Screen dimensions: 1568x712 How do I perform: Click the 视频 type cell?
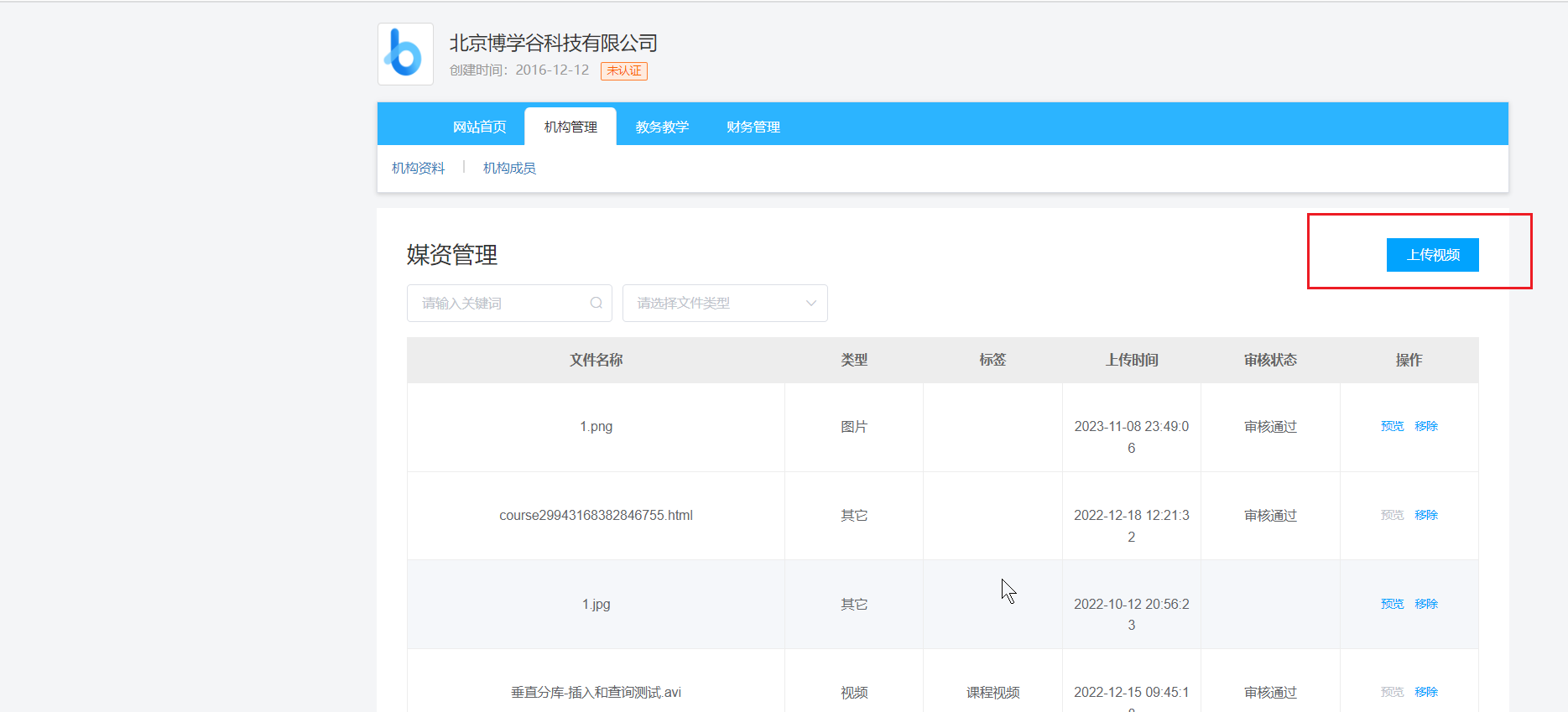click(x=854, y=693)
